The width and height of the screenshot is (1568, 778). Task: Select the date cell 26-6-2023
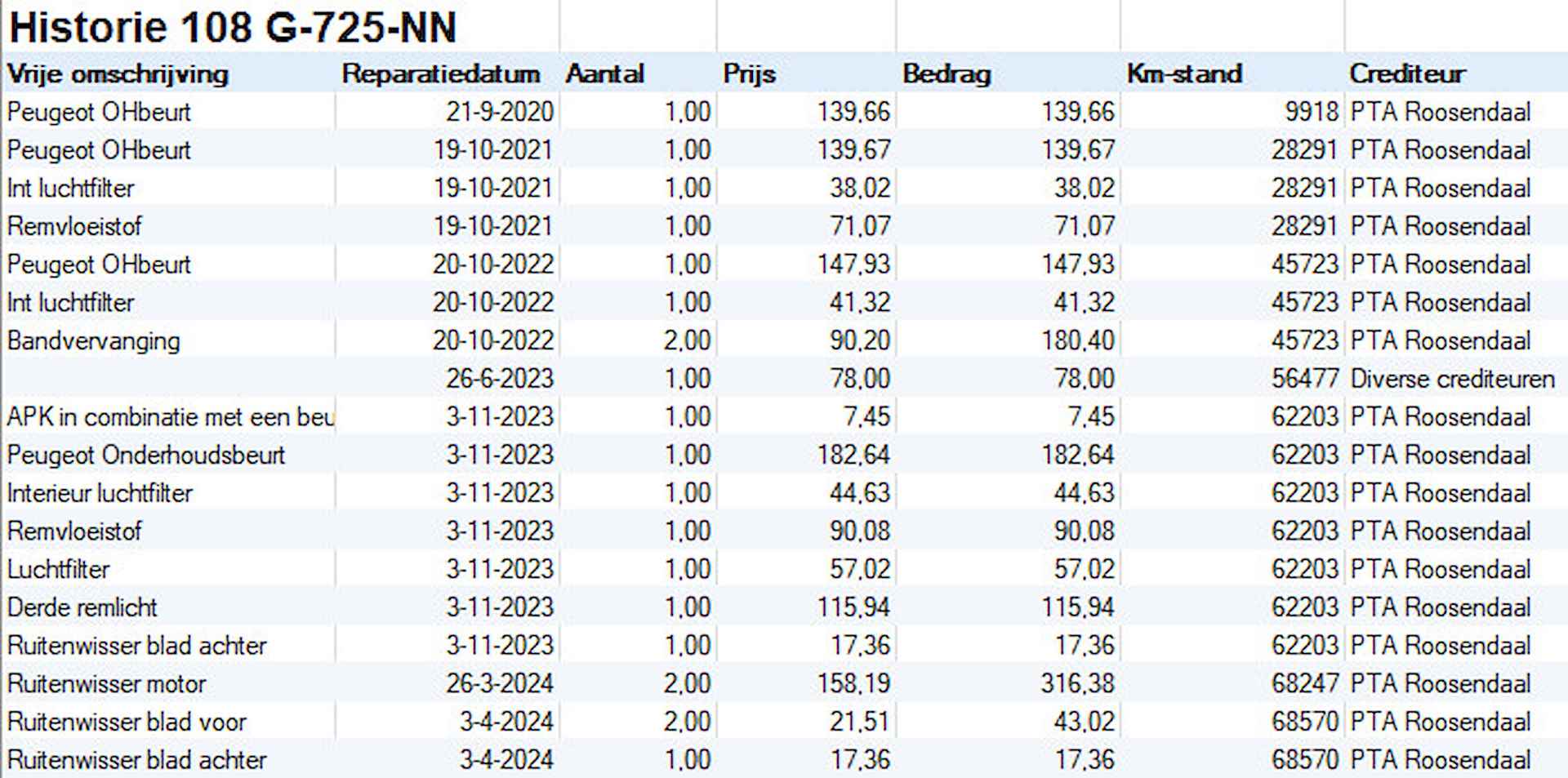(500, 379)
